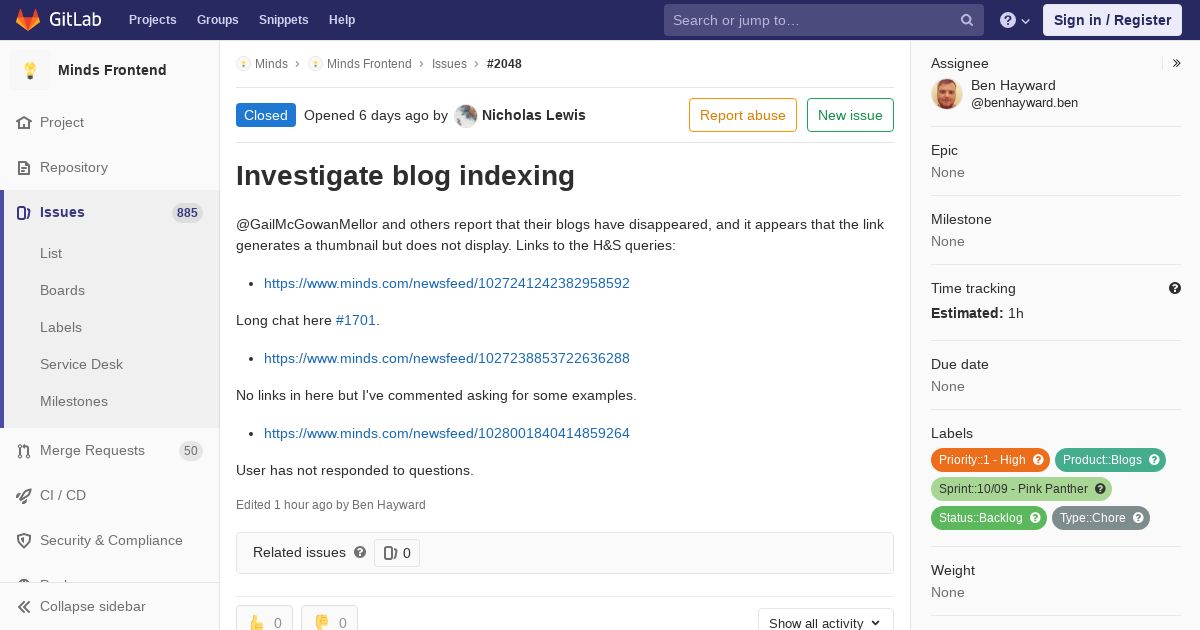The image size is (1200, 630).
Task: Click Minds breadcrumb lightbulb icon
Action: [243, 64]
